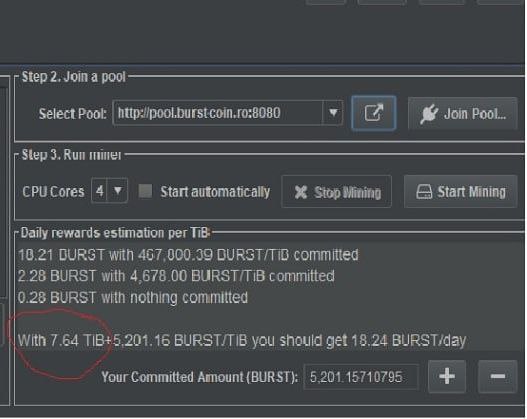Viewport: 527px width, 419px height.
Task: Open the CPU Cores dropdown
Action: [109, 191]
